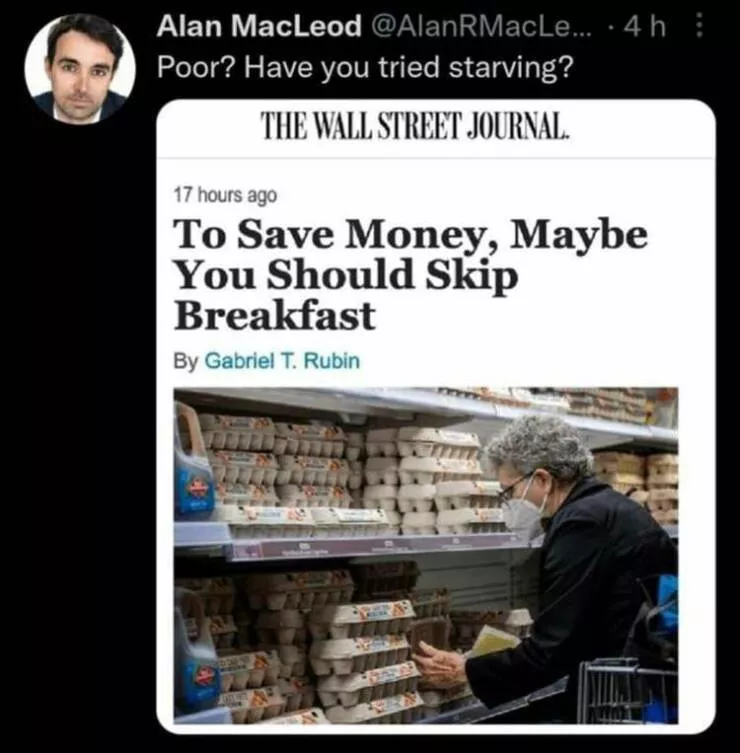
Task: Open Alan MacLeod's profile avatar
Action: (x=79, y=69)
